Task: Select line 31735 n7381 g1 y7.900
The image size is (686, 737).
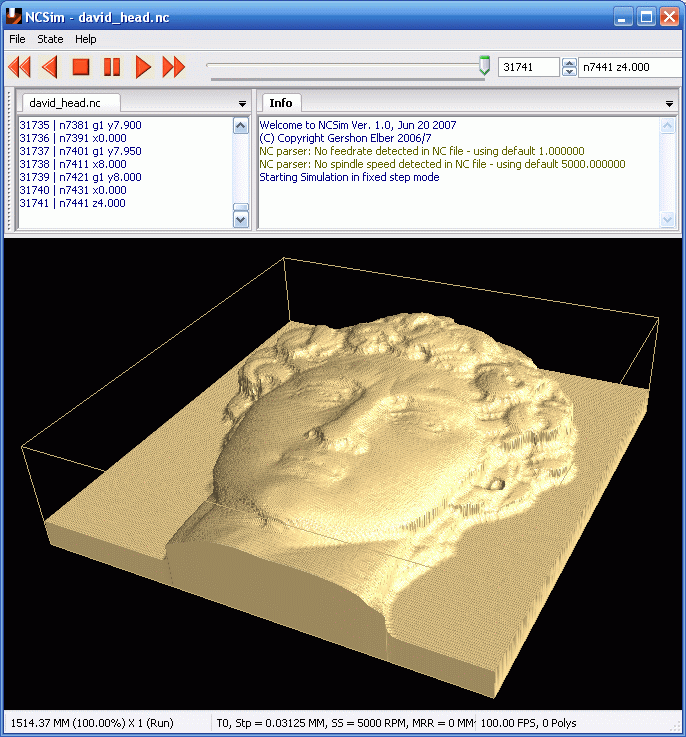Action: 80,125
